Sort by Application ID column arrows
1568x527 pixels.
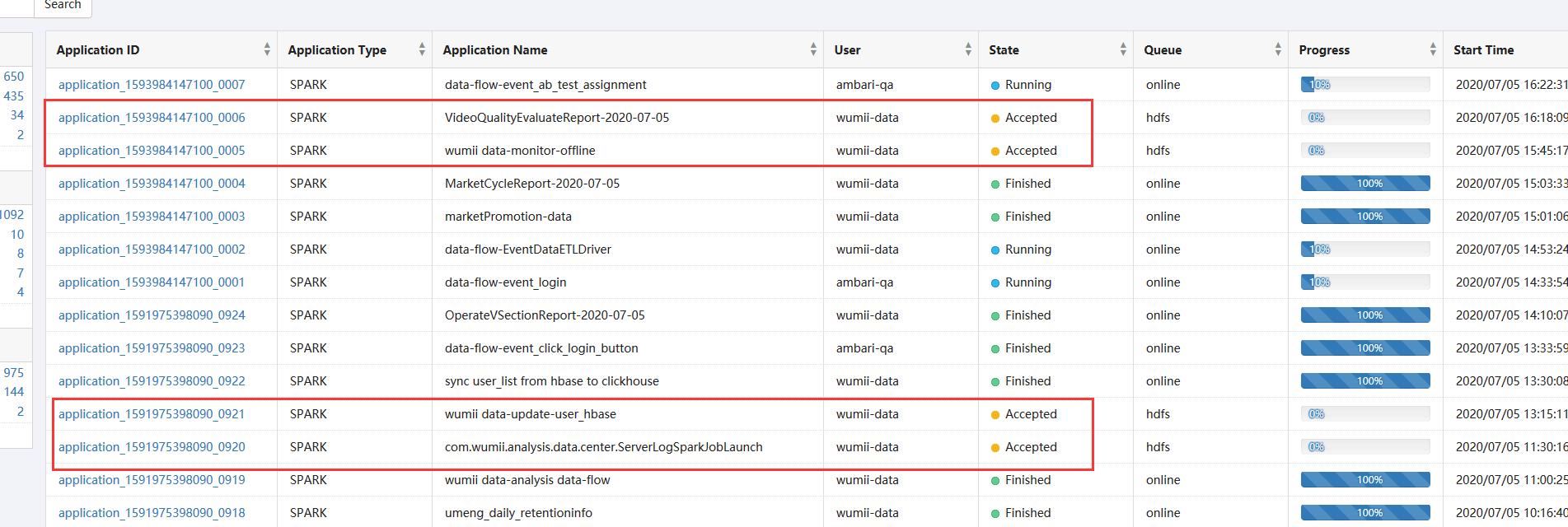pyautogui.click(x=267, y=50)
